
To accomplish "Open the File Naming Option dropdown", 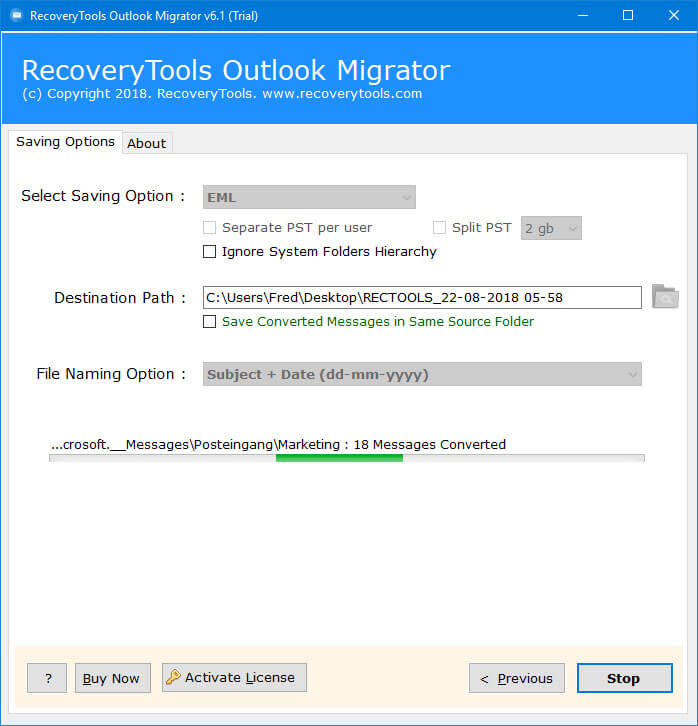I will (x=422, y=374).
